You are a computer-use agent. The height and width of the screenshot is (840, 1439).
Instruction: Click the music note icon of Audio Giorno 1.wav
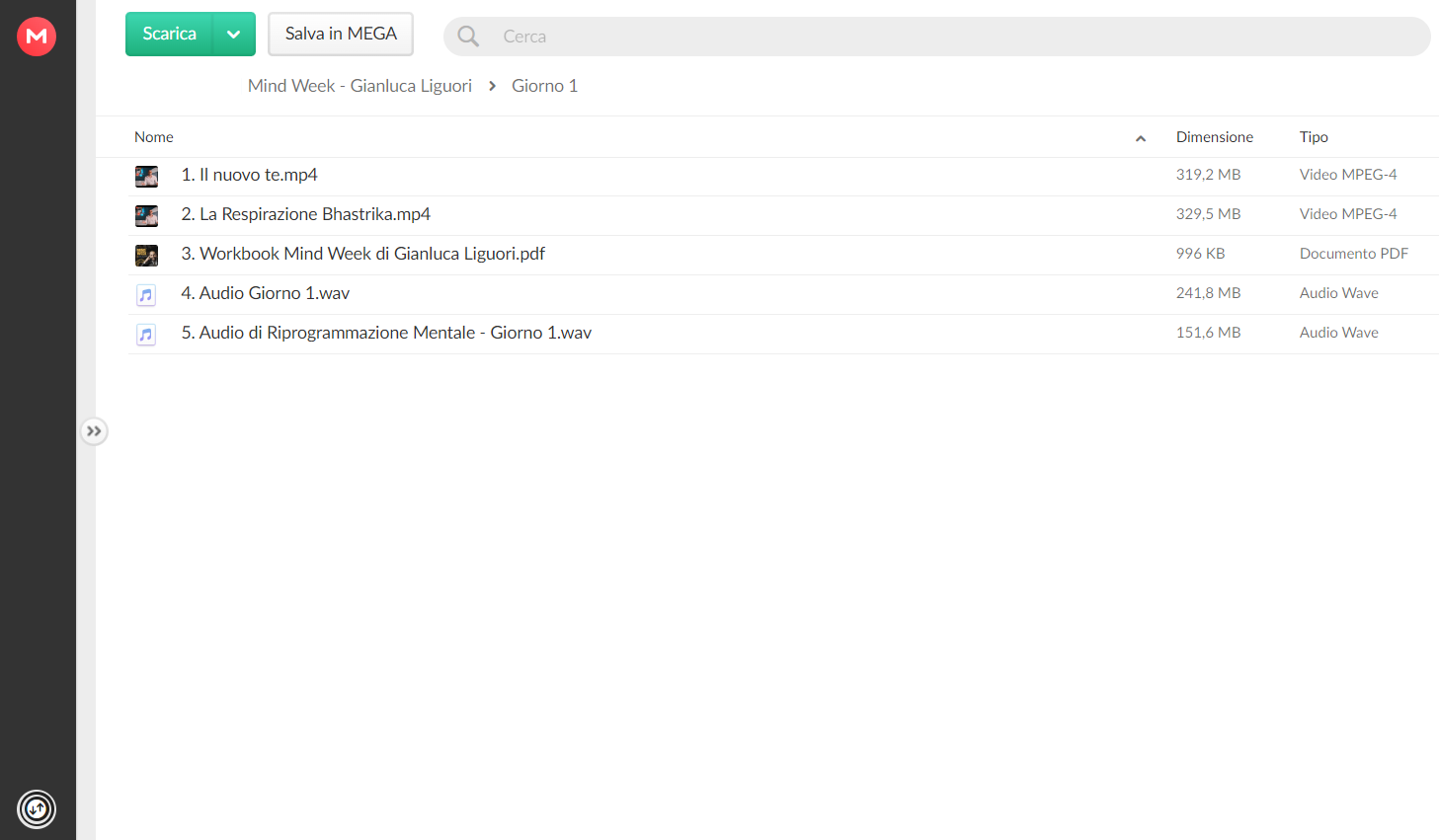pos(146,295)
